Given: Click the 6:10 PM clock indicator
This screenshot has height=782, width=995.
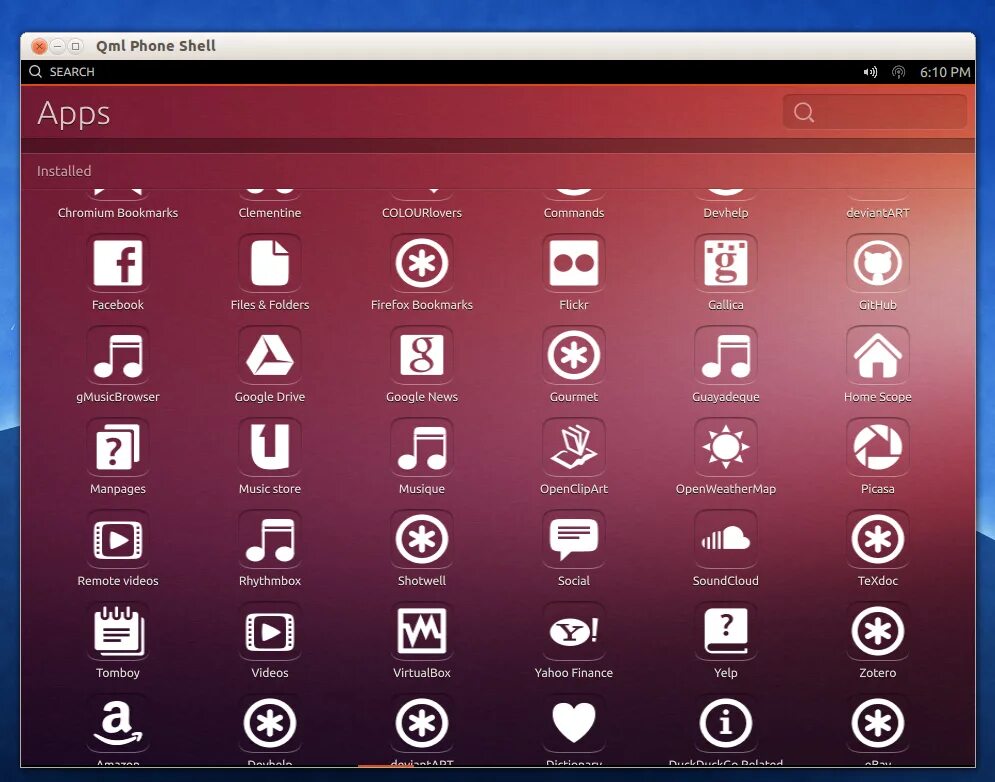Looking at the screenshot, I should pos(945,72).
